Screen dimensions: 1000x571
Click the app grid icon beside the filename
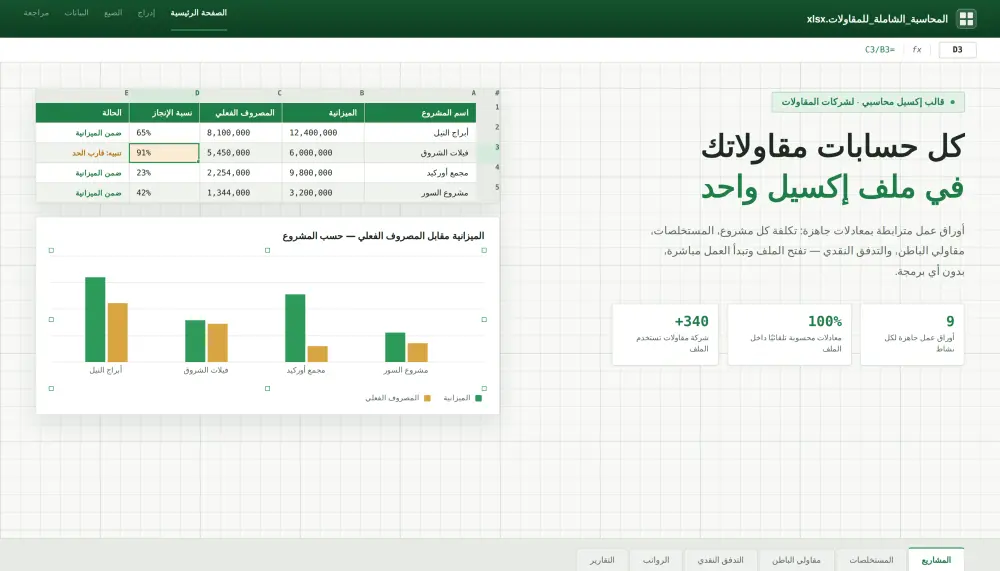click(966, 19)
